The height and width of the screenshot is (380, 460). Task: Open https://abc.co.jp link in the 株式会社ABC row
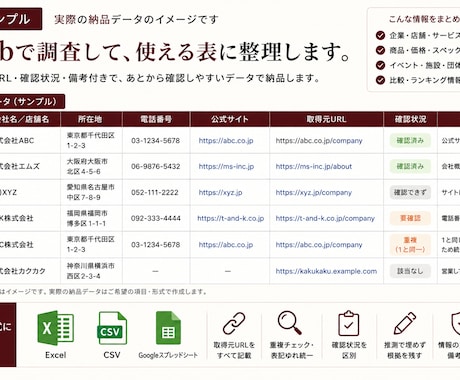tap(226, 141)
